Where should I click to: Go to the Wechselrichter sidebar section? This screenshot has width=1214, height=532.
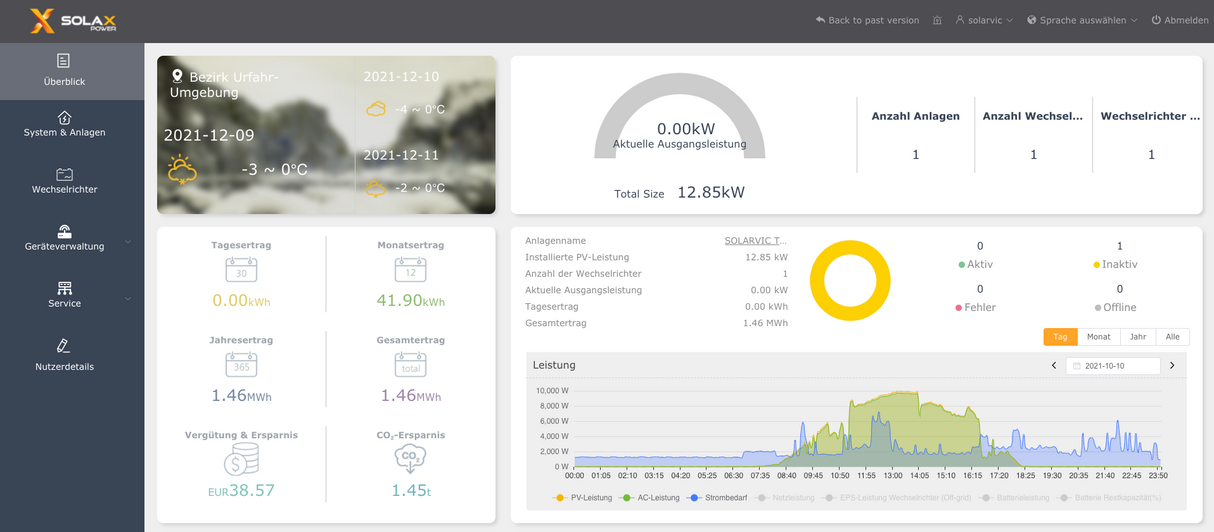(64, 181)
